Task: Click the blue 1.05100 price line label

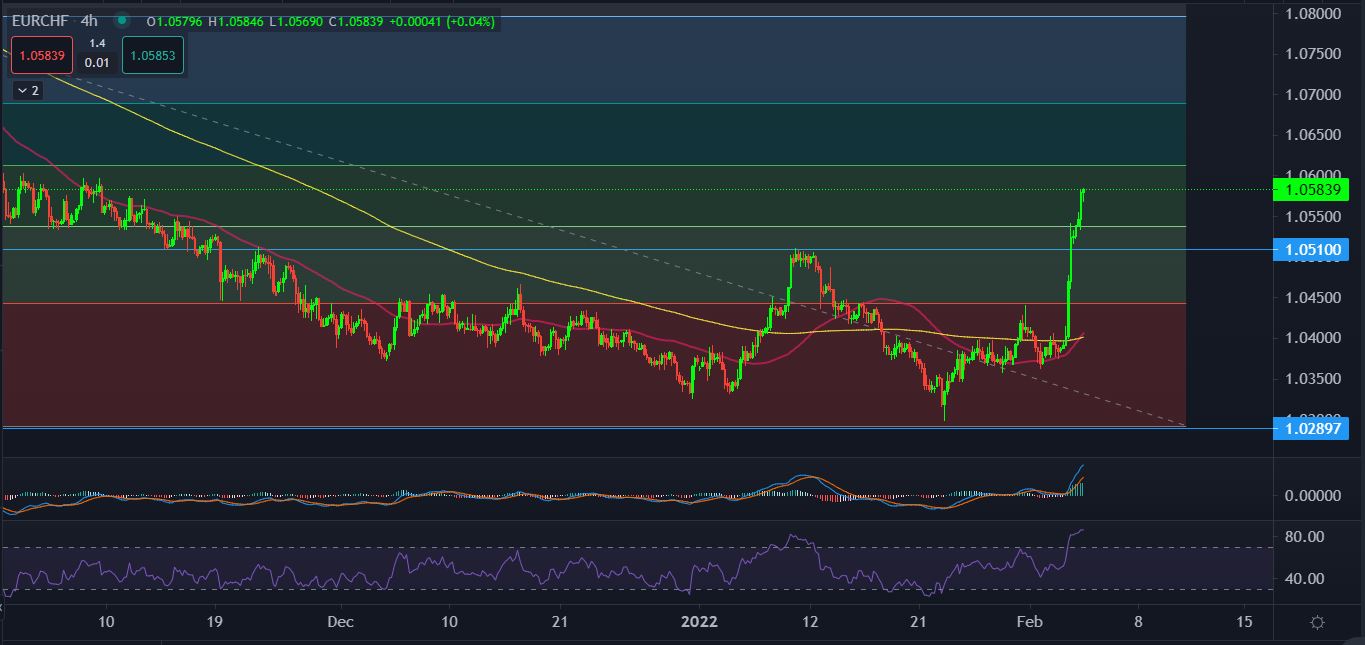Action: [1312, 249]
